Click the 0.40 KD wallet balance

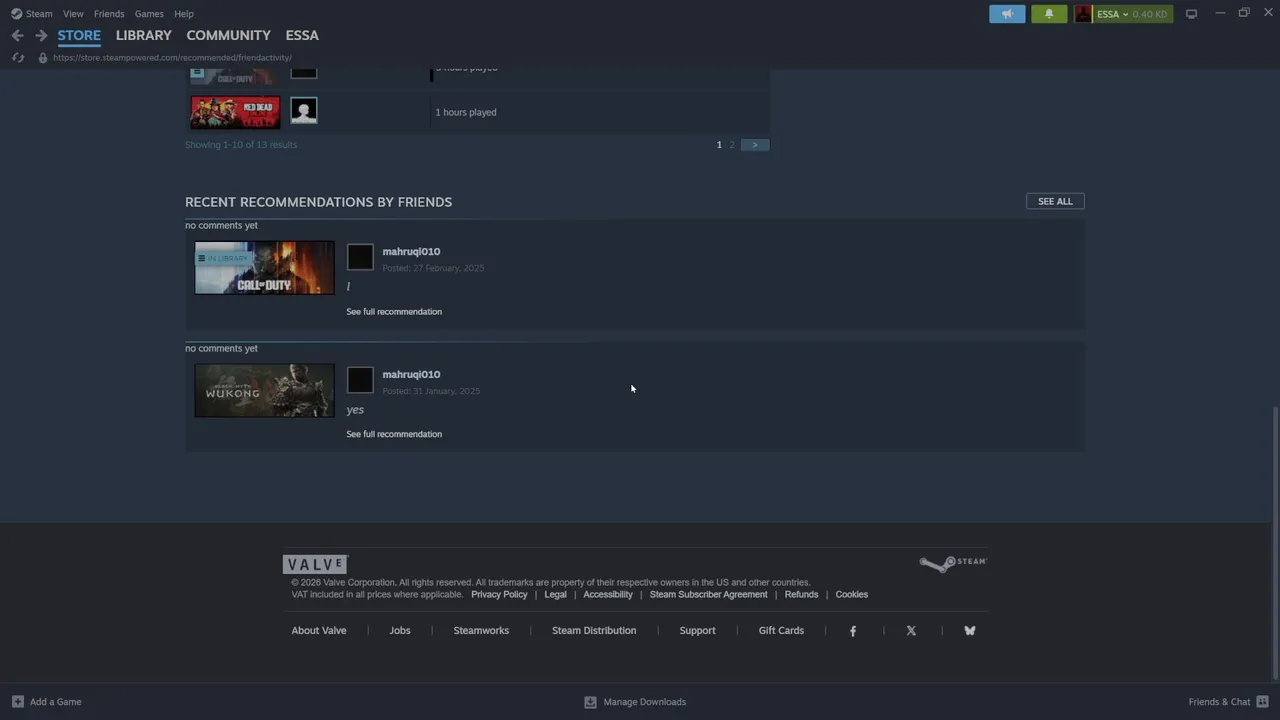click(x=1149, y=14)
